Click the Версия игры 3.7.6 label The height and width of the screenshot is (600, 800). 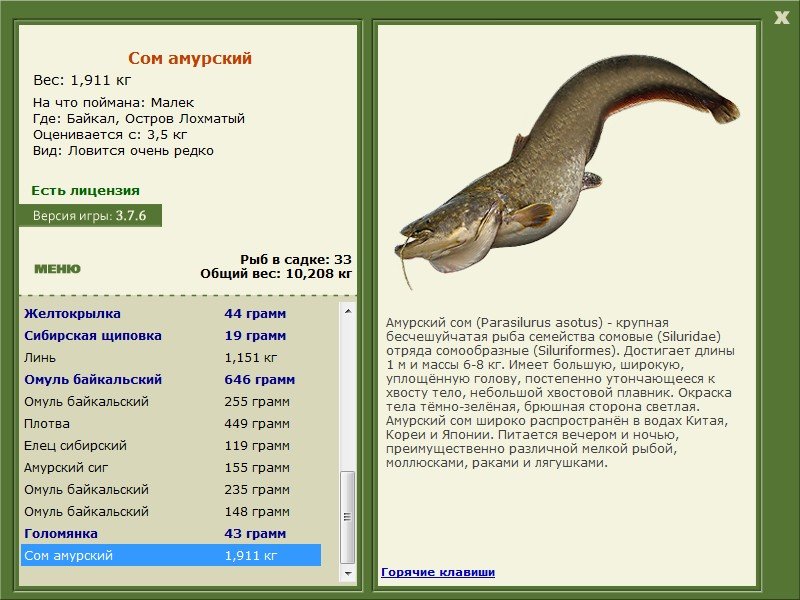[x=89, y=215]
